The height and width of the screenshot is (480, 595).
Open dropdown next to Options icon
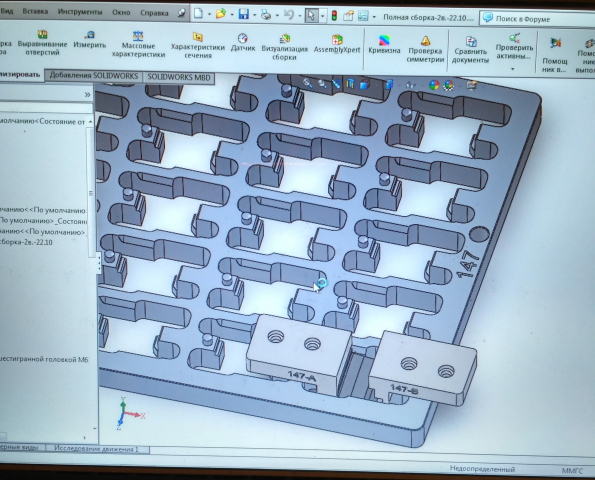(x=374, y=17)
